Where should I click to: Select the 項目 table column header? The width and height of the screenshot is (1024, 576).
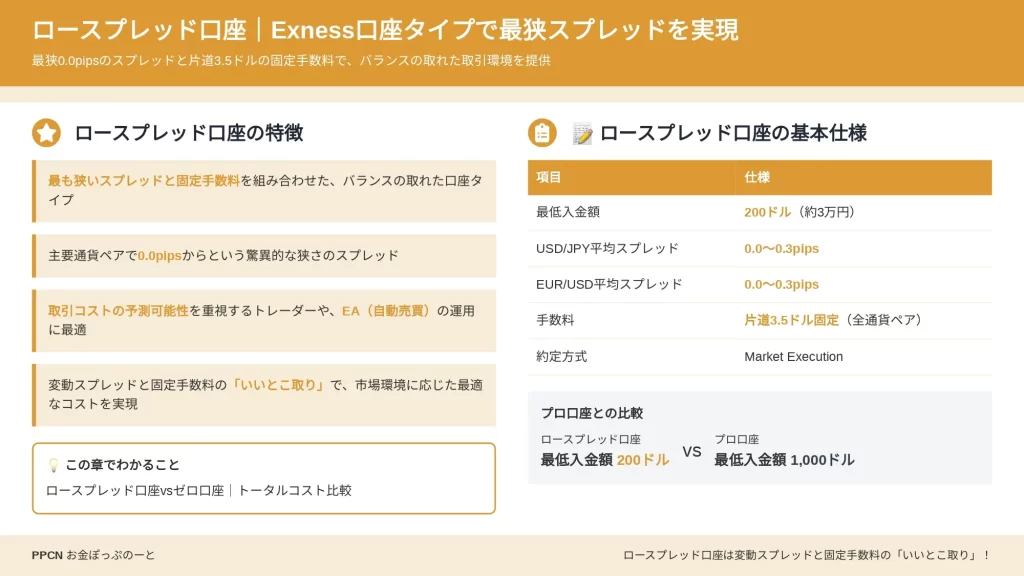pos(632,178)
